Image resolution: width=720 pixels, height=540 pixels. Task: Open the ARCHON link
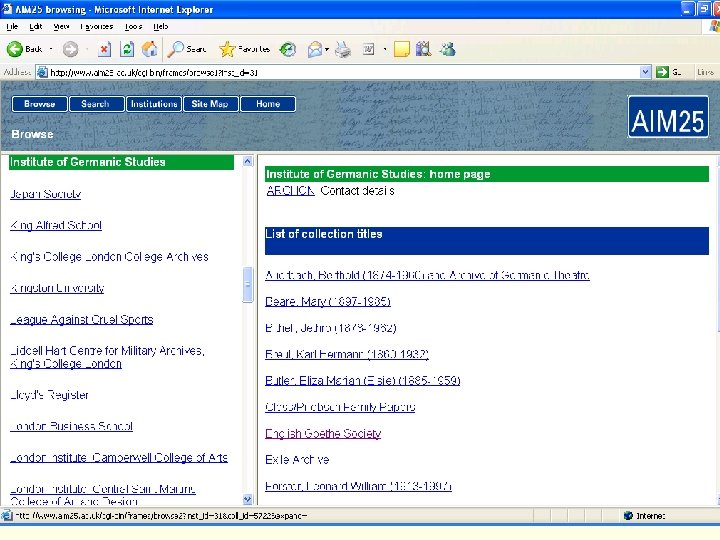[x=290, y=191]
